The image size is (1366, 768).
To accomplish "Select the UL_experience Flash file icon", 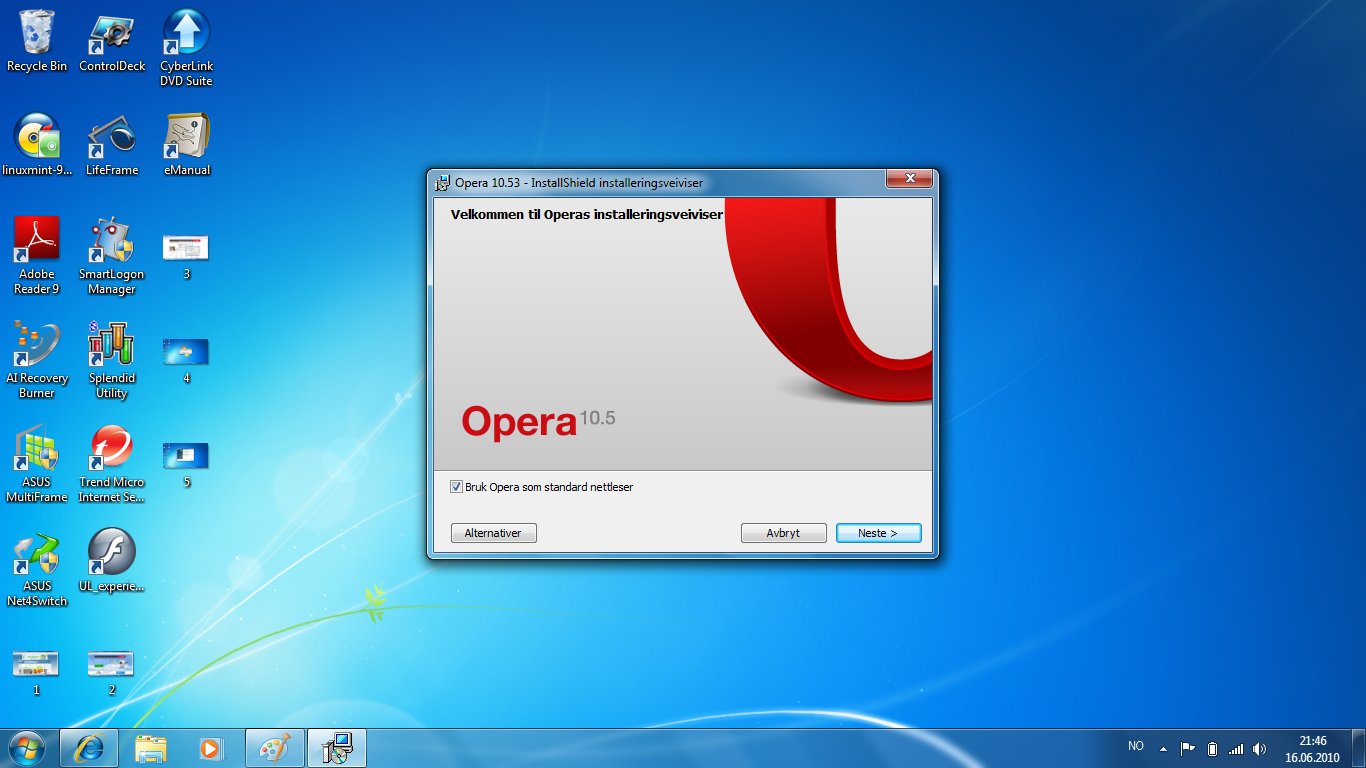I will click(x=112, y=560).
